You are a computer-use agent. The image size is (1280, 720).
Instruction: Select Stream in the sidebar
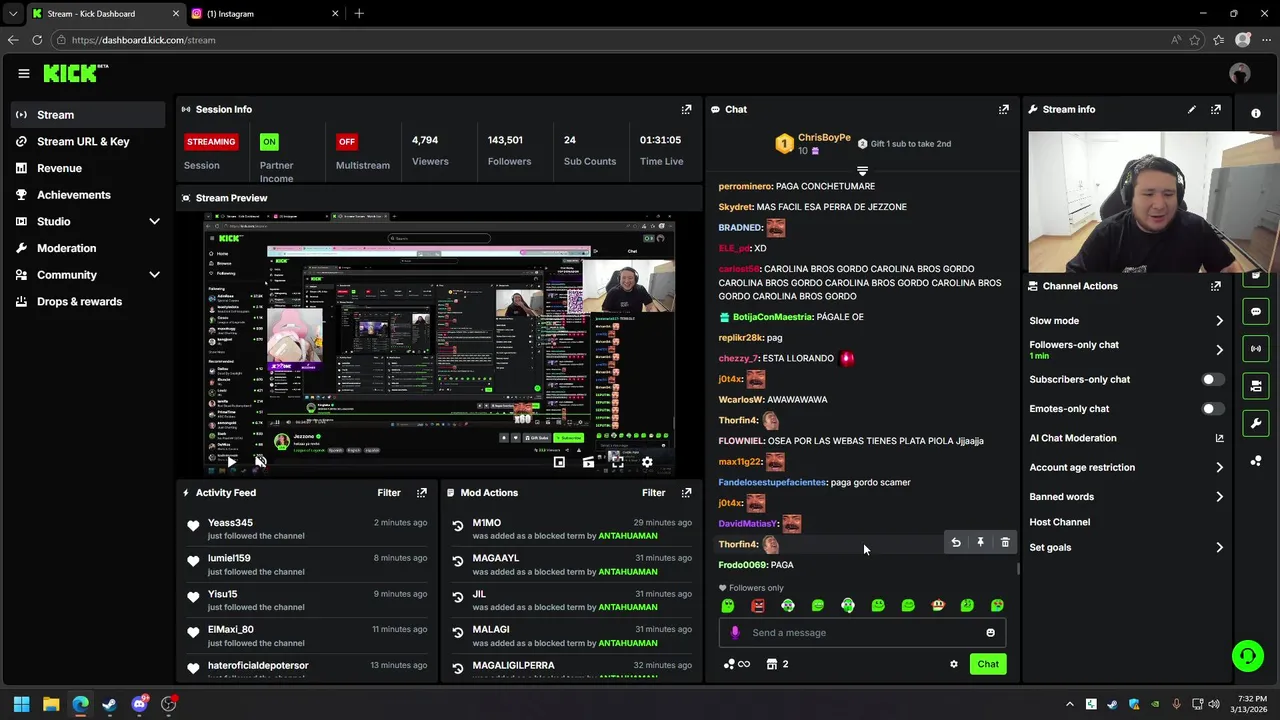tap(88, 115)
